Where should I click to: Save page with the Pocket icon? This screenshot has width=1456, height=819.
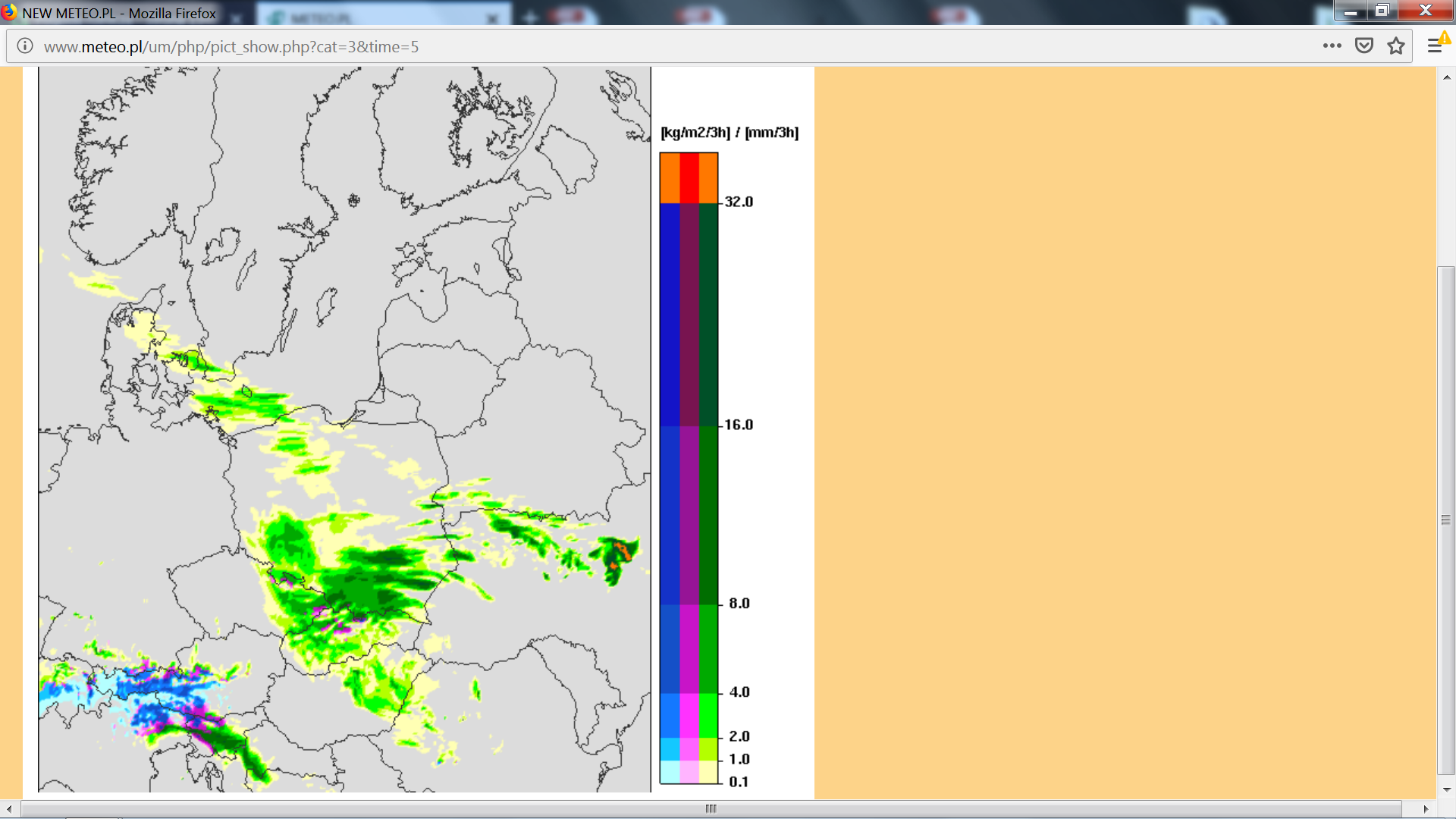pyautogui.click(x=1364, y=46)
